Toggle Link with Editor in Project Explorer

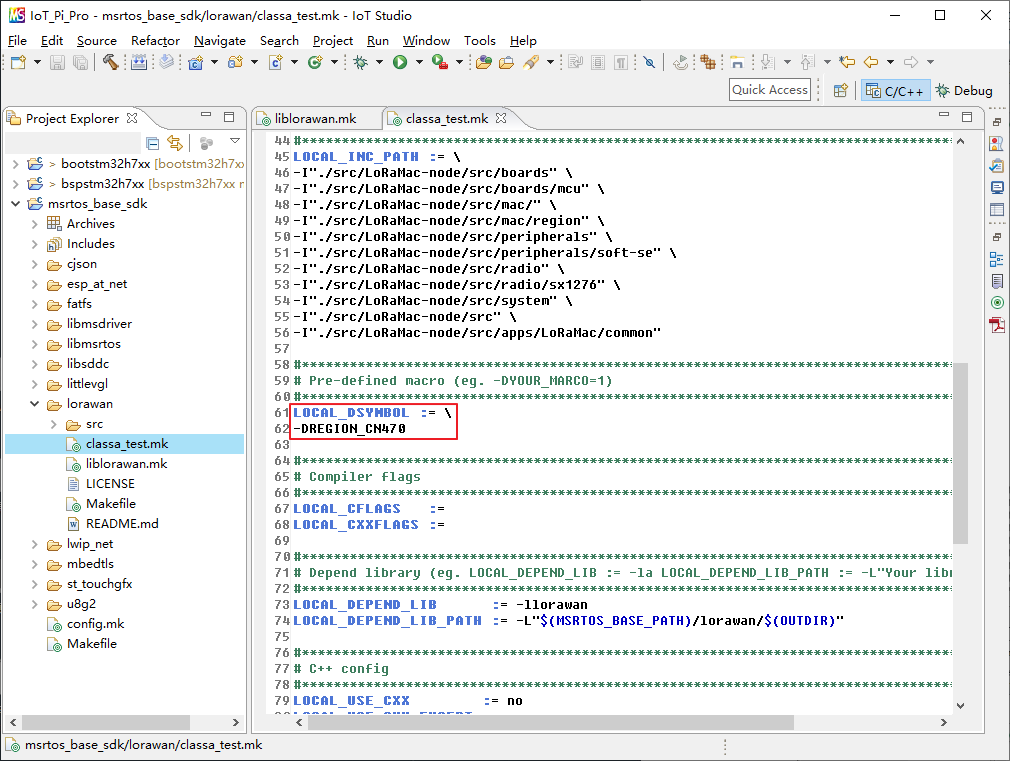175,143
